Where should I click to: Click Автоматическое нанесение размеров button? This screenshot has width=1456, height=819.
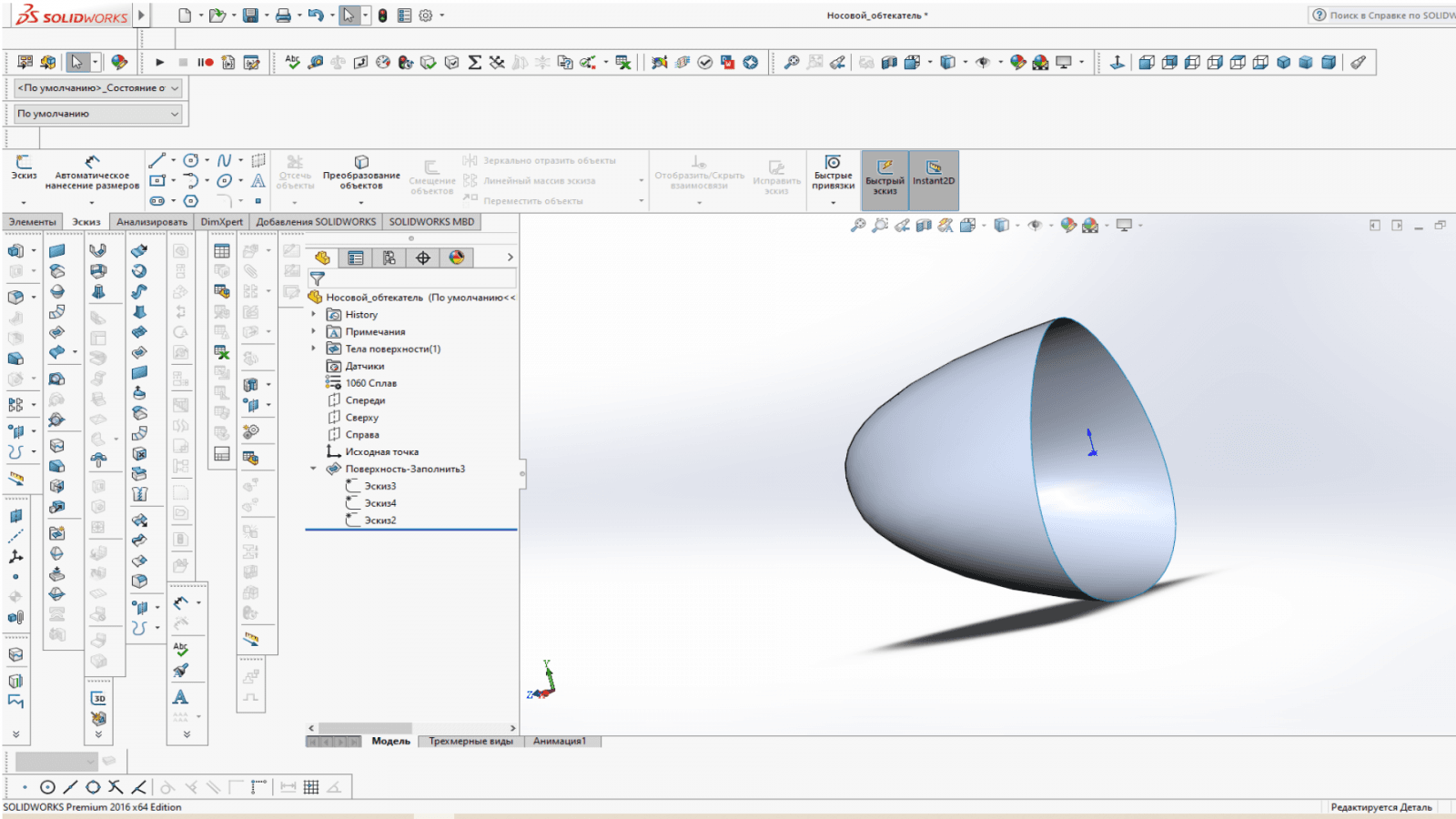click(x=92, y=173)
